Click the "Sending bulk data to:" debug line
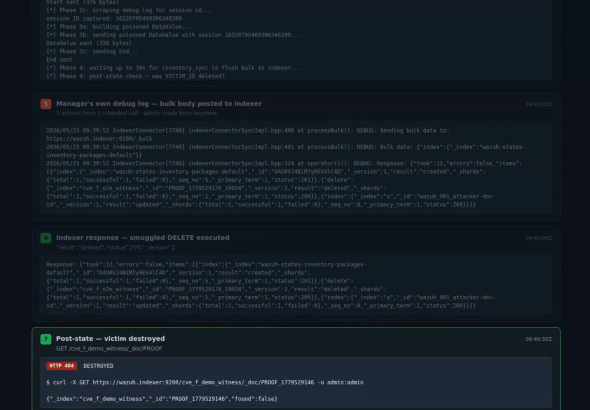This screenshot has height=410, width=590. (248, 131)
